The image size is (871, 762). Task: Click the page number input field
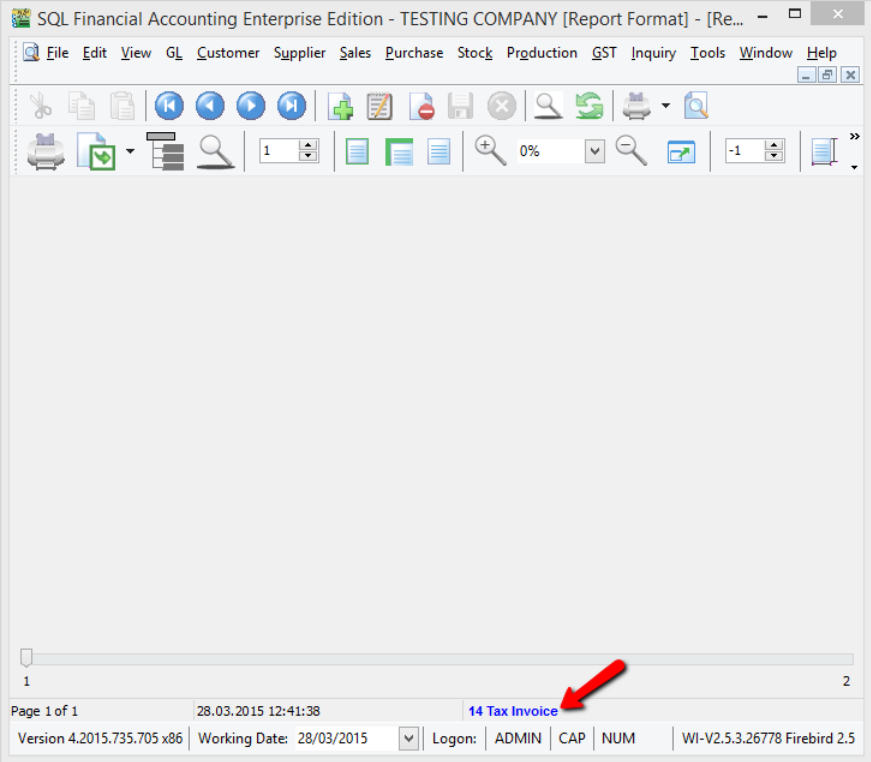(x=278, y=152)
